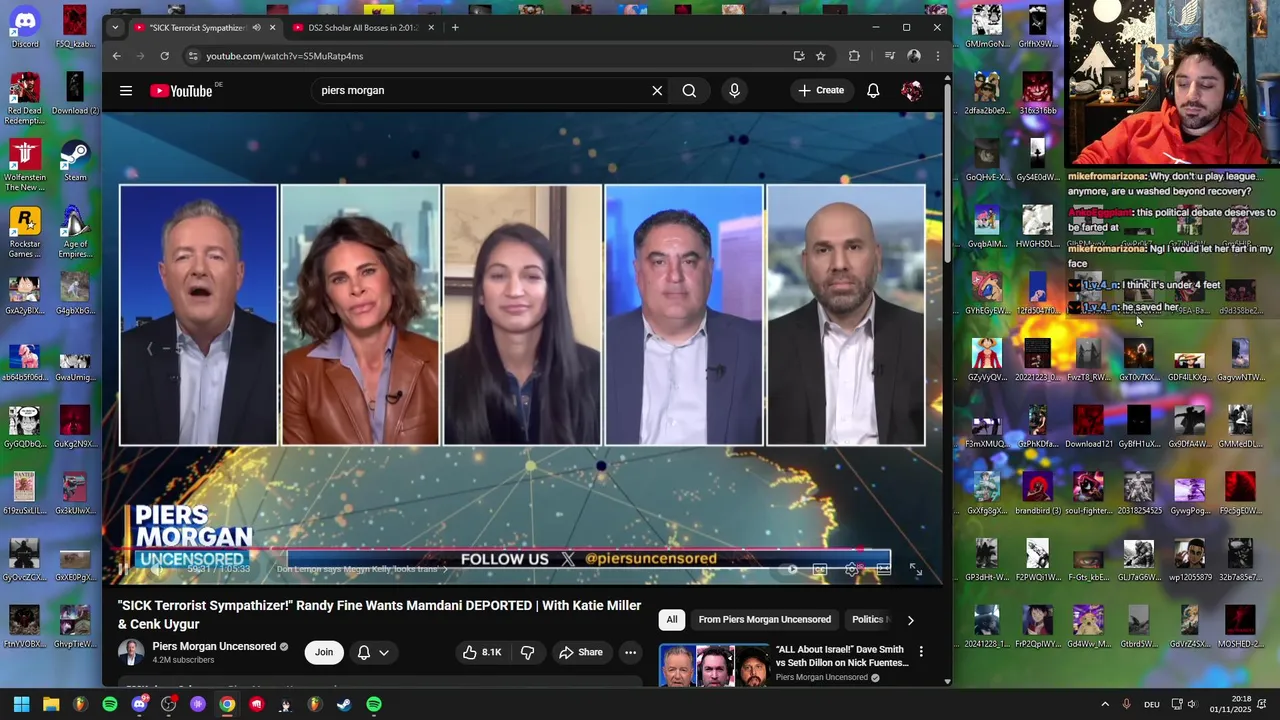Click the YouTube search magnifier button
Image resolution: width=1280 pixels, height=720 pixels.
pyautogui.click(x=689, y=91)
